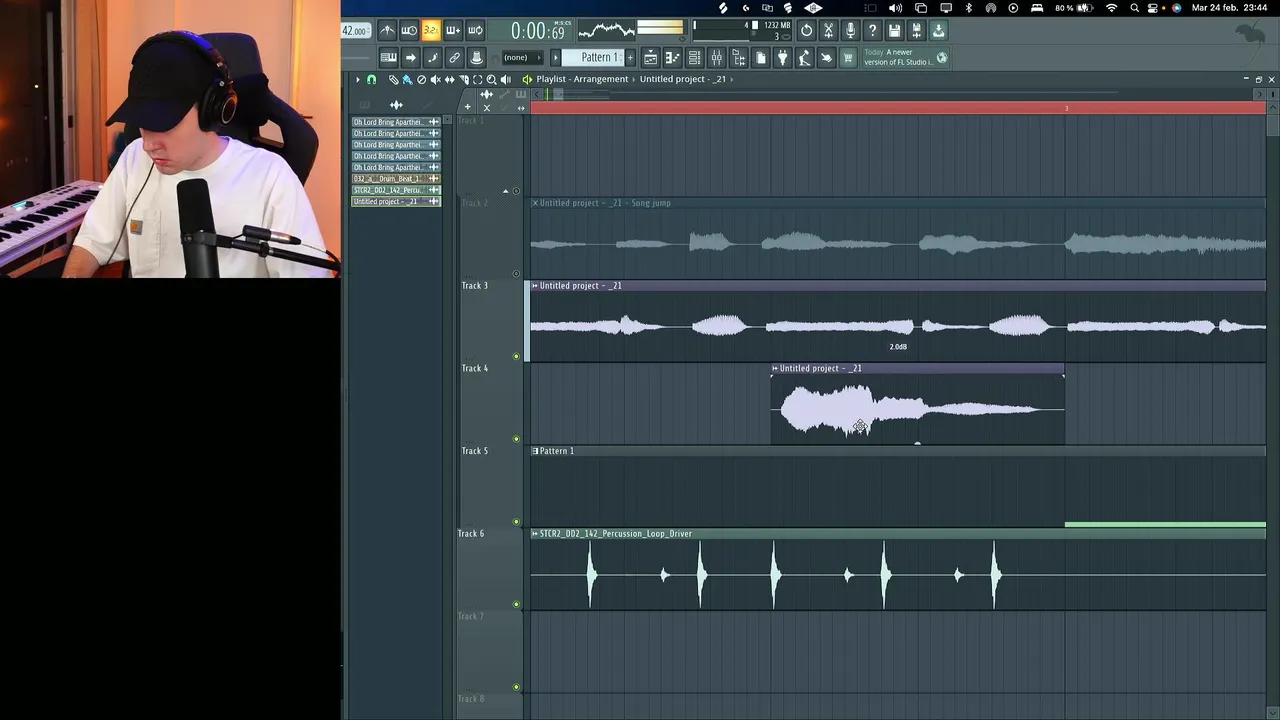
Task: Open the Piano roll view icon
Action: click(x=672, y=58)
